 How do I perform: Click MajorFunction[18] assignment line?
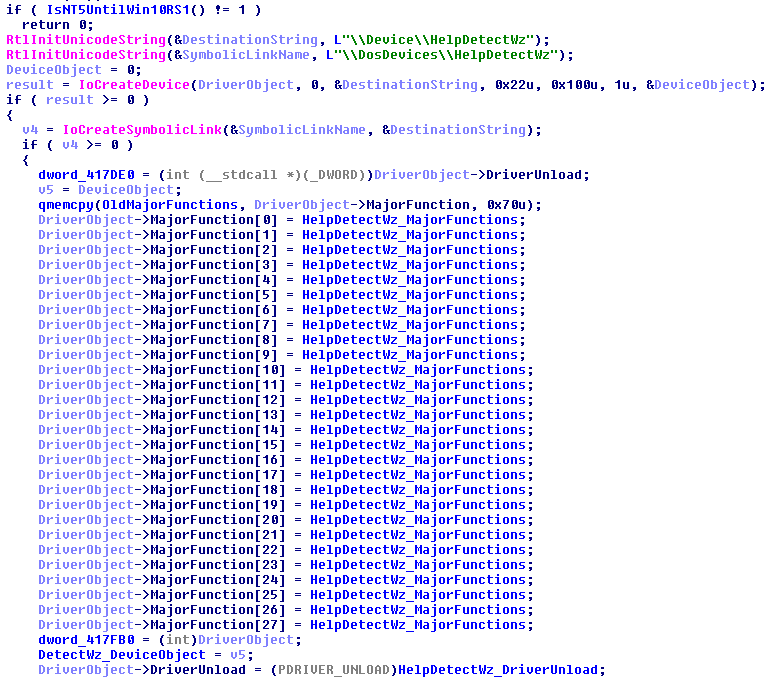coord(286,490)
